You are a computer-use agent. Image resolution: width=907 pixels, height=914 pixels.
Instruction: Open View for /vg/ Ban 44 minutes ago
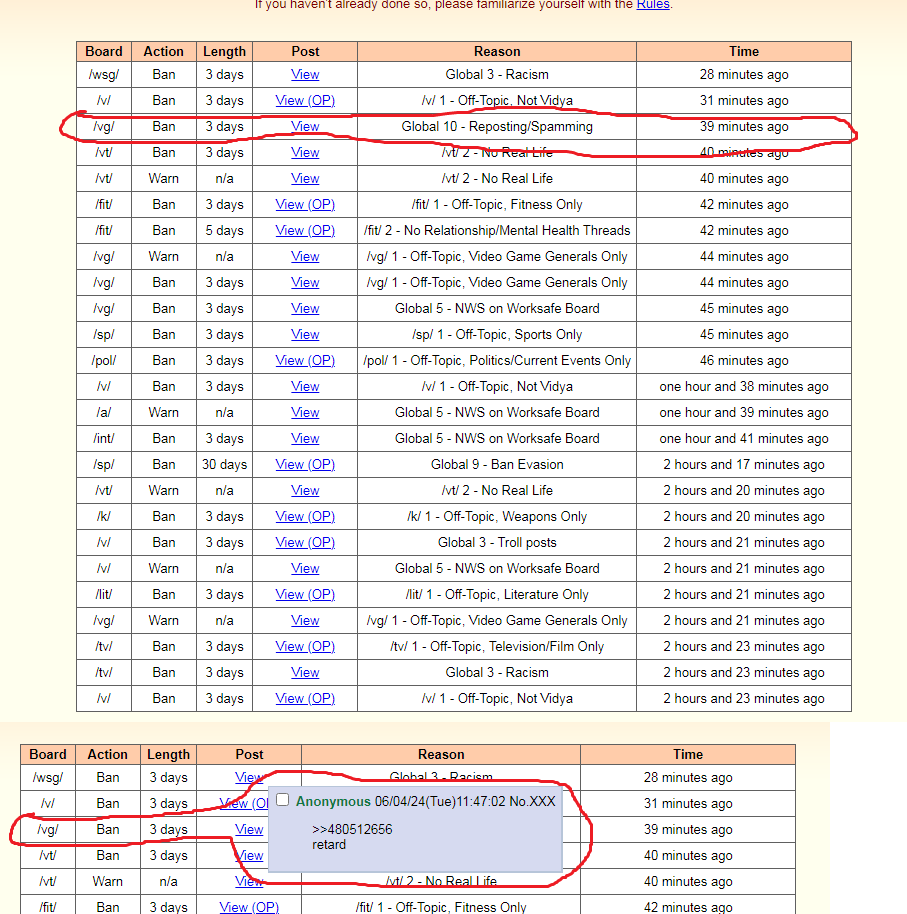coord(305,283)
